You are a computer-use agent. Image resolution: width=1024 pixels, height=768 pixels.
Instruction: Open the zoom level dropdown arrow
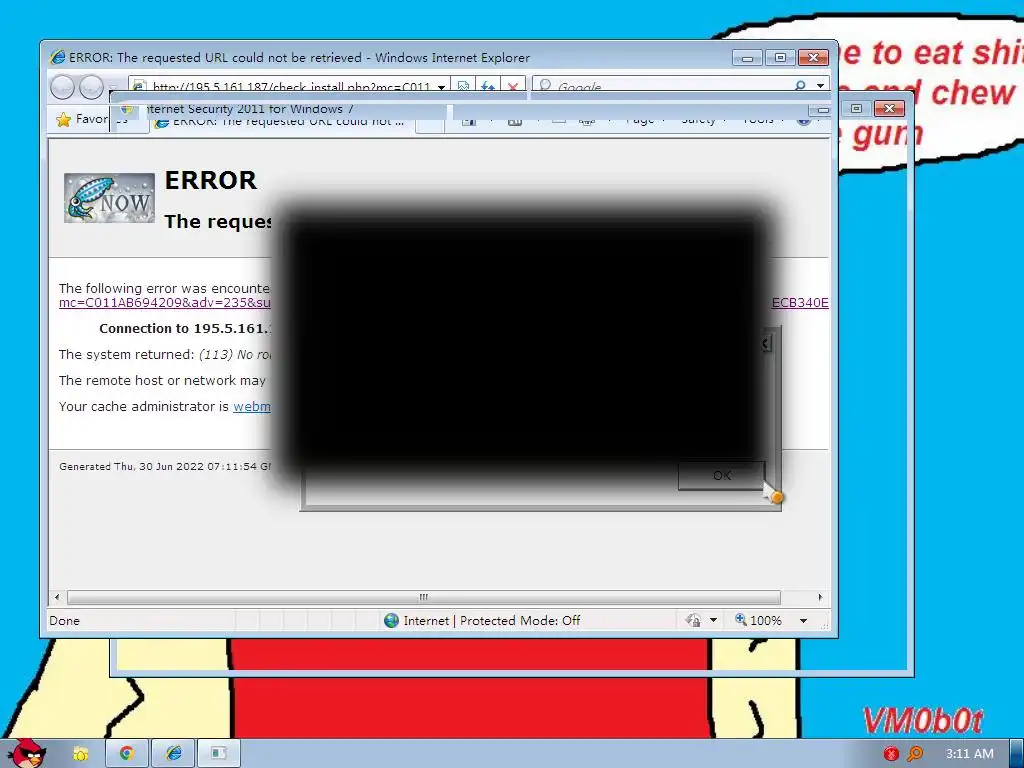point(803,620)
